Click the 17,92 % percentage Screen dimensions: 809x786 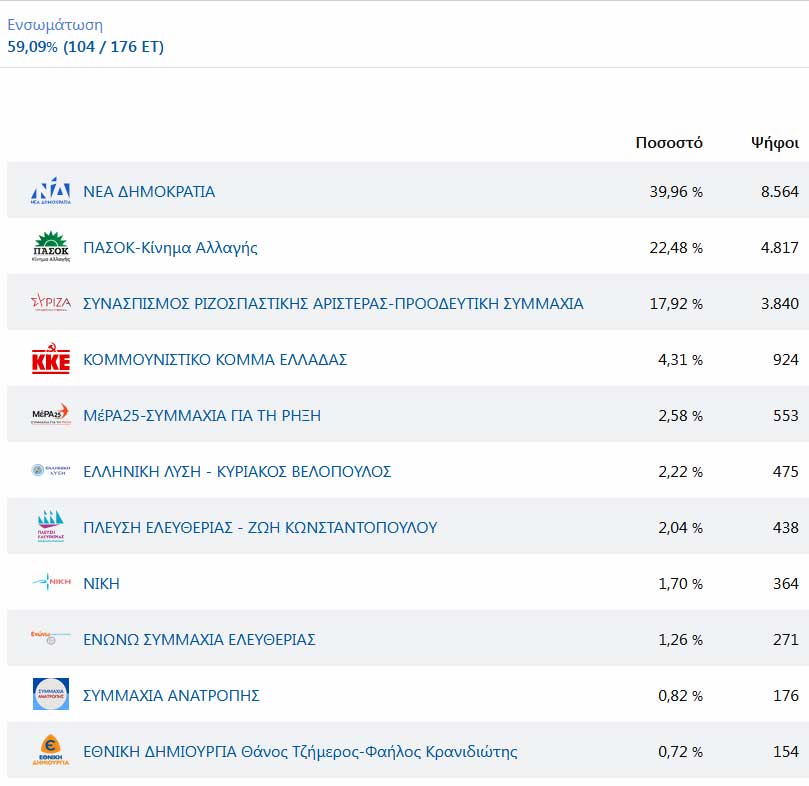click(x=676, y=304)
